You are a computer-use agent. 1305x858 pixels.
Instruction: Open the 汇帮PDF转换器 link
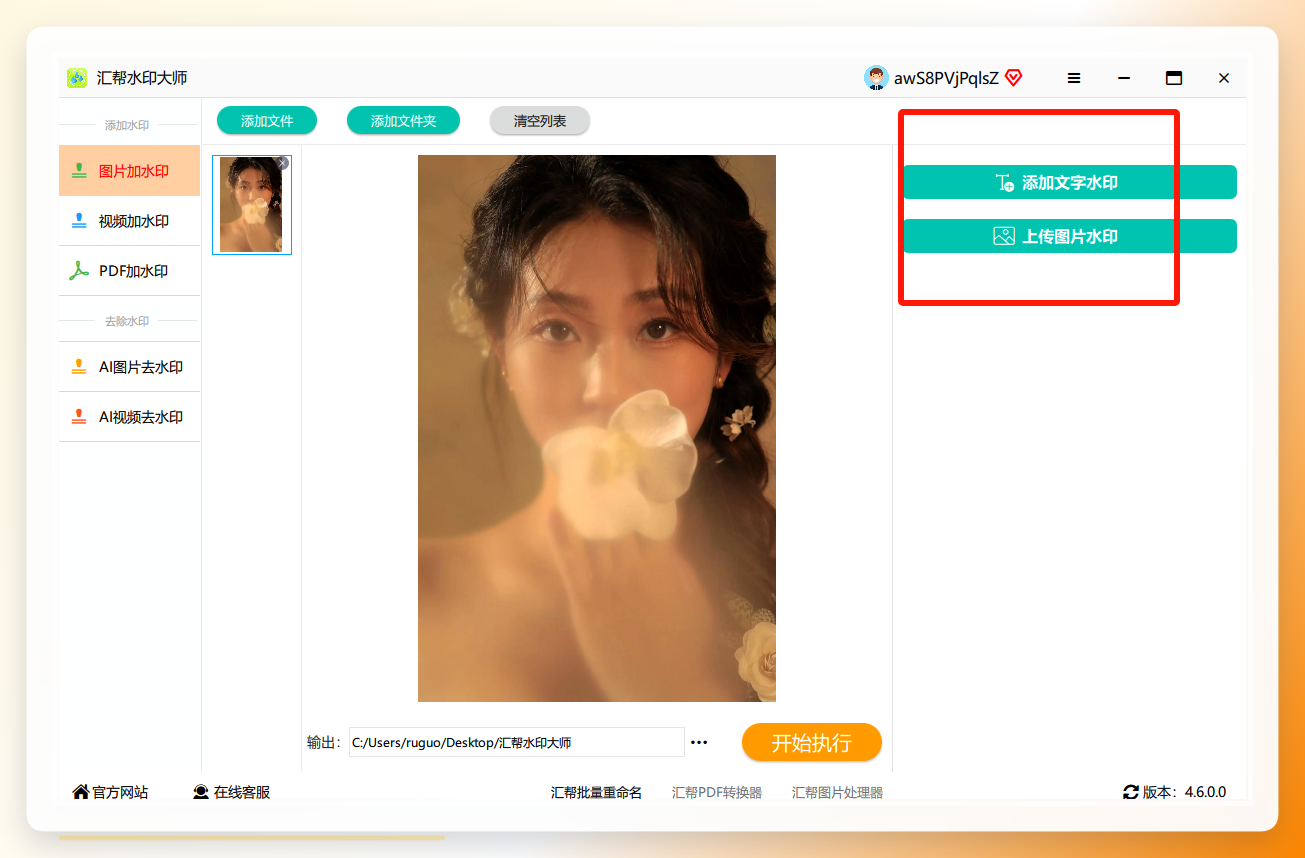[717, 793]
